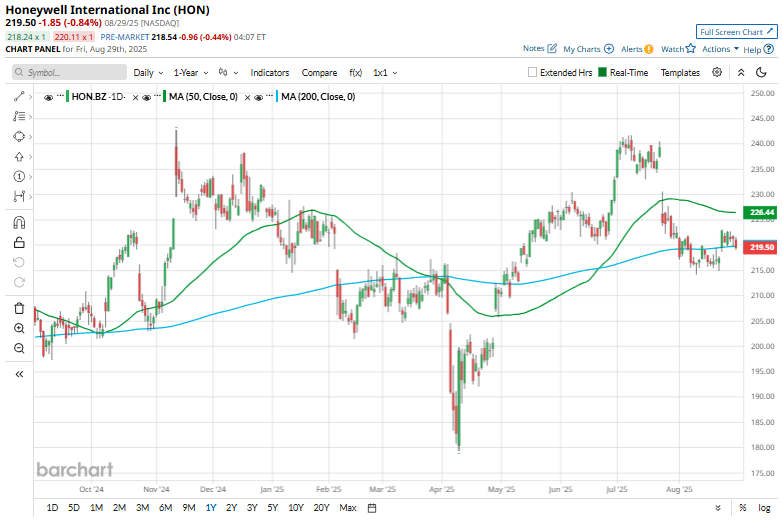Open the Notes editor icon
782x523 pixels.
click(x=552, y=48)
